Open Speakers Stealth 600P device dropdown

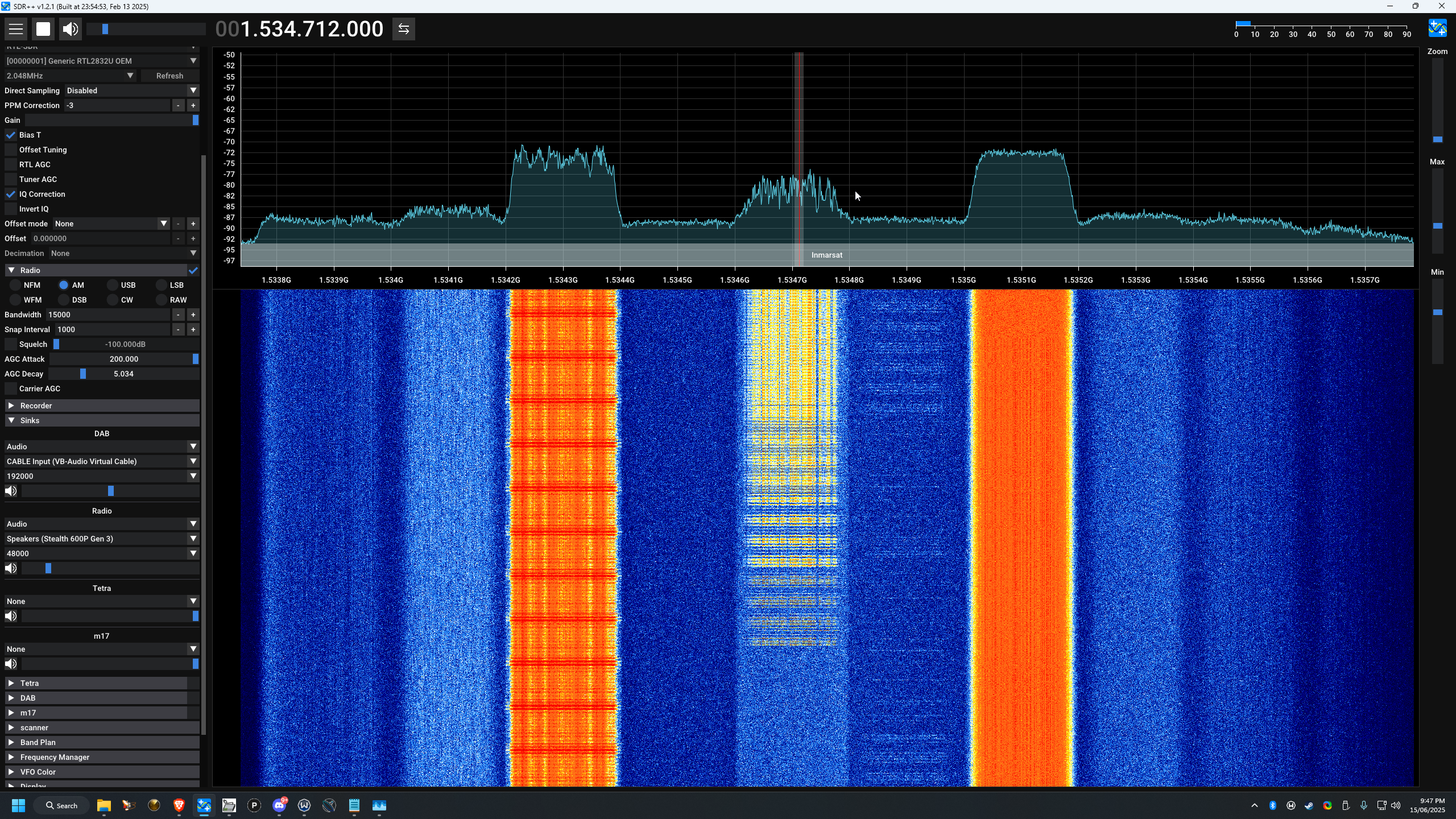point(102,539)
